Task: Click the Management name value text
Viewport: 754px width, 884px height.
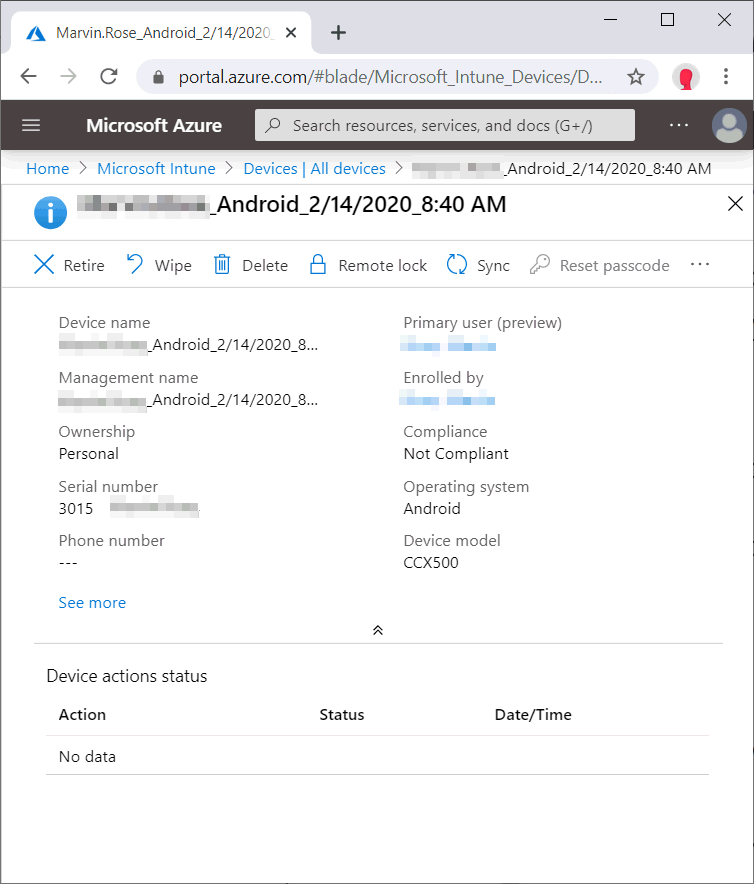Action: click(x=188, y=399)
